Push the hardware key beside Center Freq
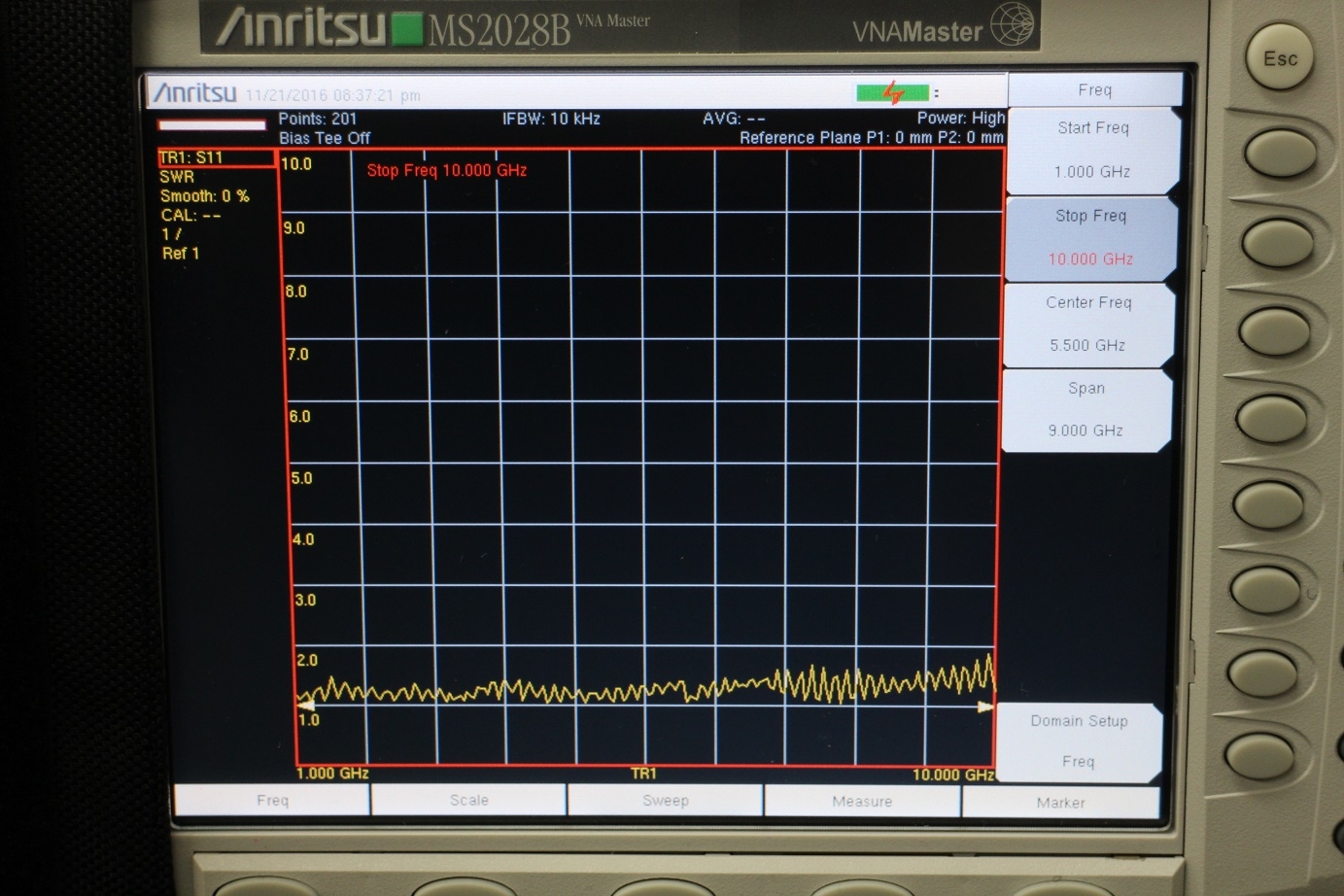 click(1276, 330)
